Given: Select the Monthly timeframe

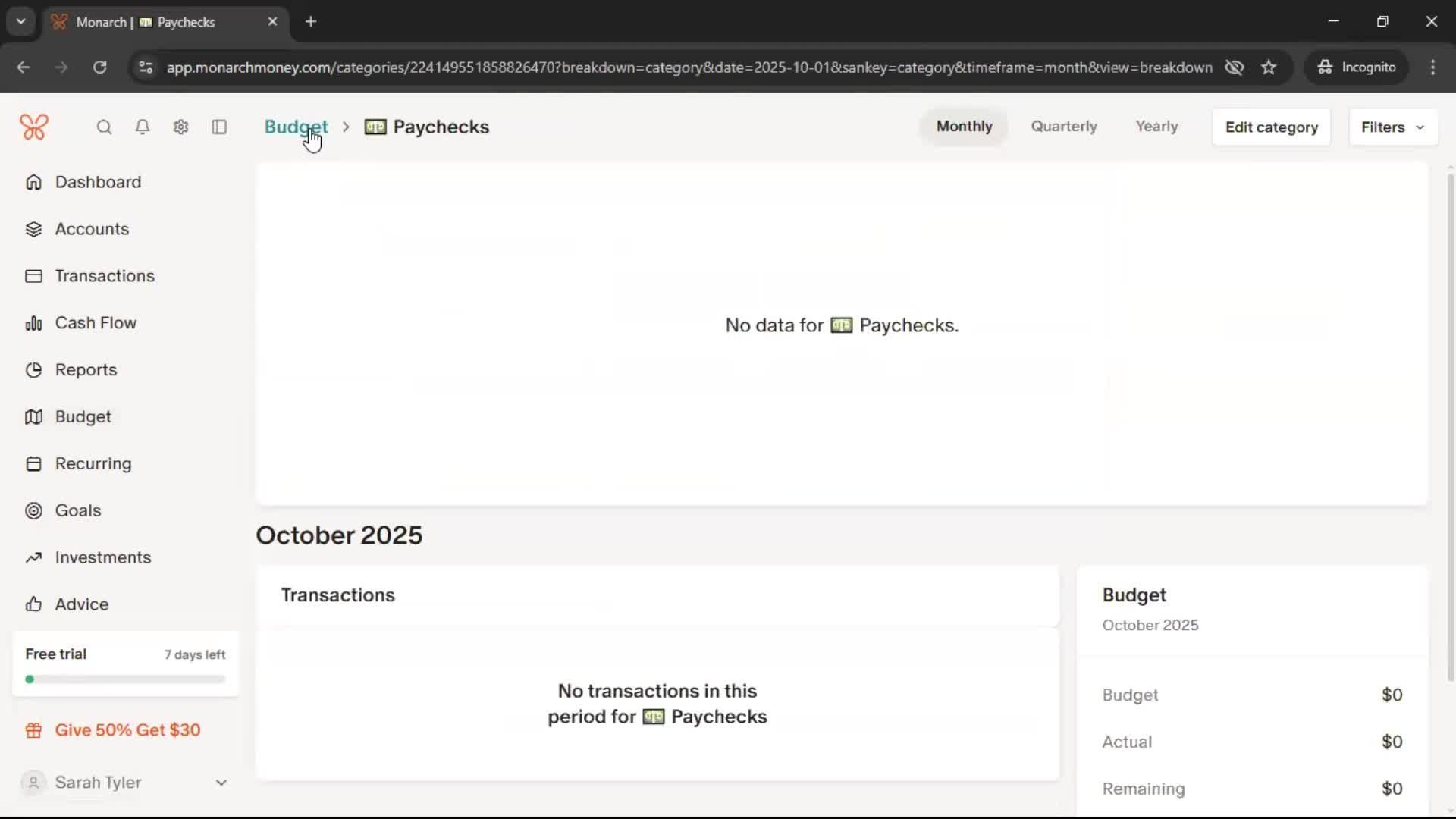Looking at the screenshot, I should (x=963, y=127).
